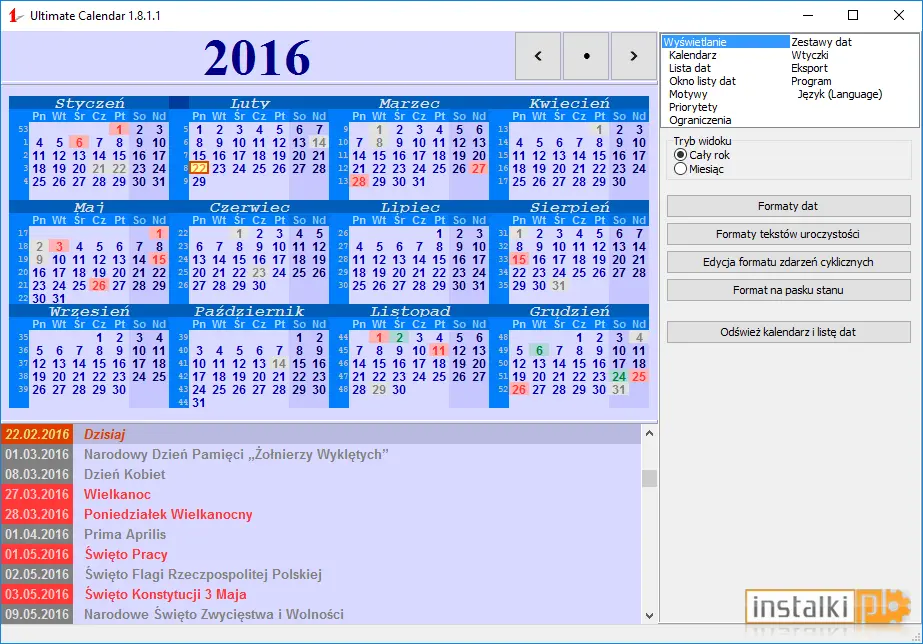This screenshot has width=923, height=644.
Task: Click the date list scrollbar thumb
Action: 649,478
